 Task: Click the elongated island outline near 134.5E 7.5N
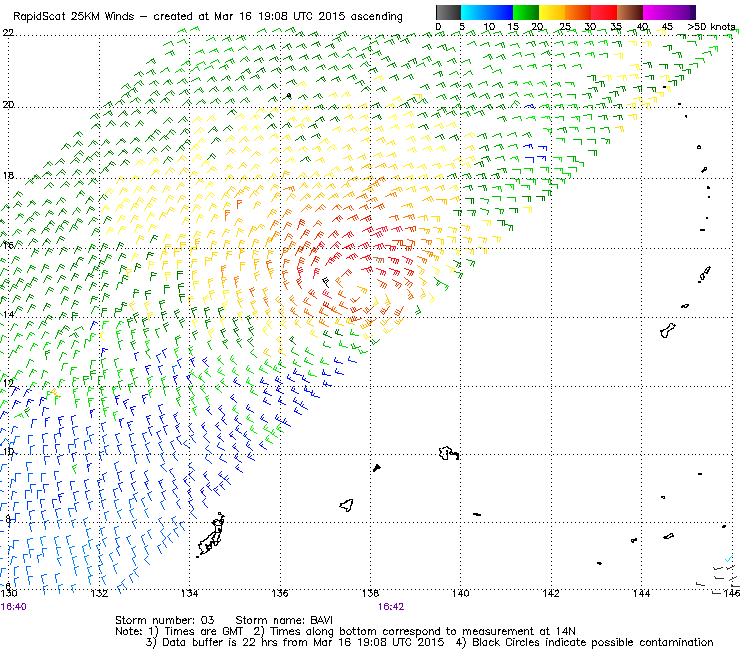(x=211, y=534)
